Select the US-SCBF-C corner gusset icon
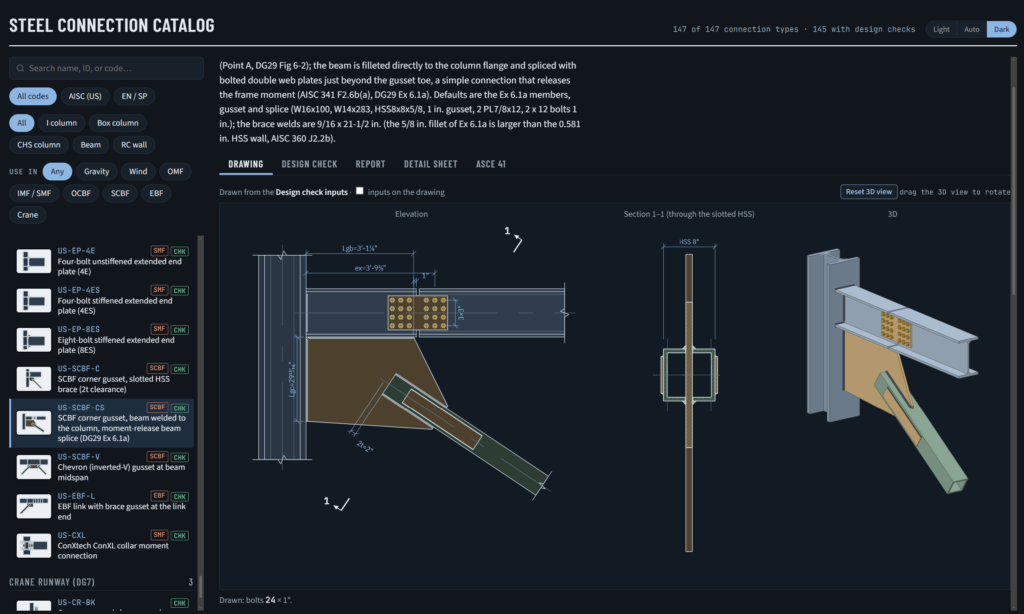1024x614 pixels. tap(33, 379)
